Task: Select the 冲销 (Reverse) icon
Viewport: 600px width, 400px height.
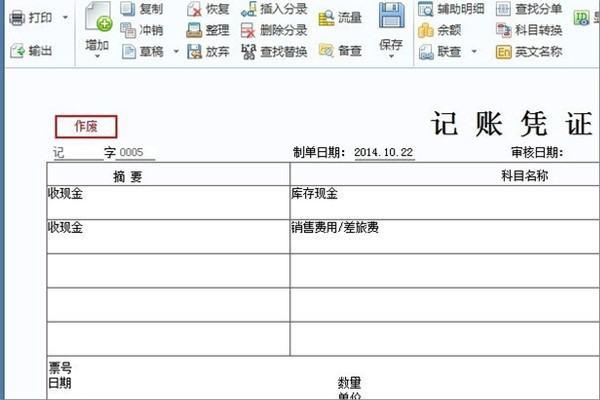Action: 128,30
